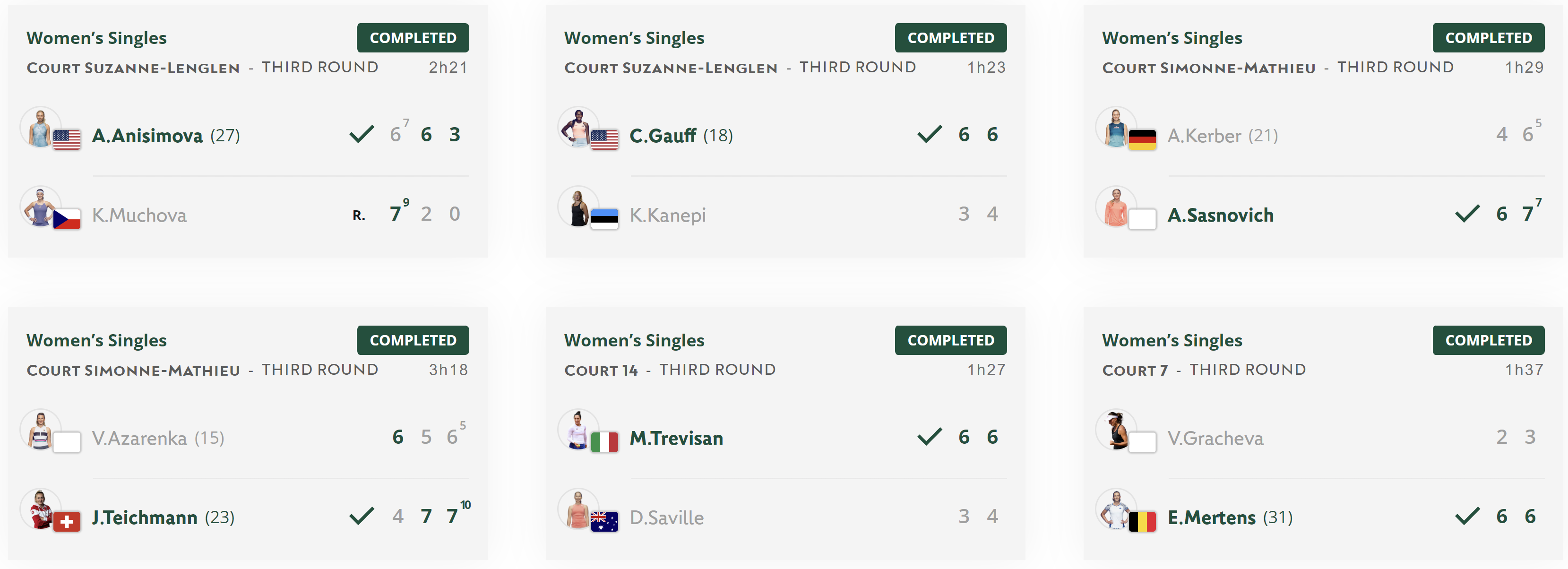Click winner checkmark next to M.Trevisan's score
The width and height of the screenshot is (1568, 569).
(930, 436)
